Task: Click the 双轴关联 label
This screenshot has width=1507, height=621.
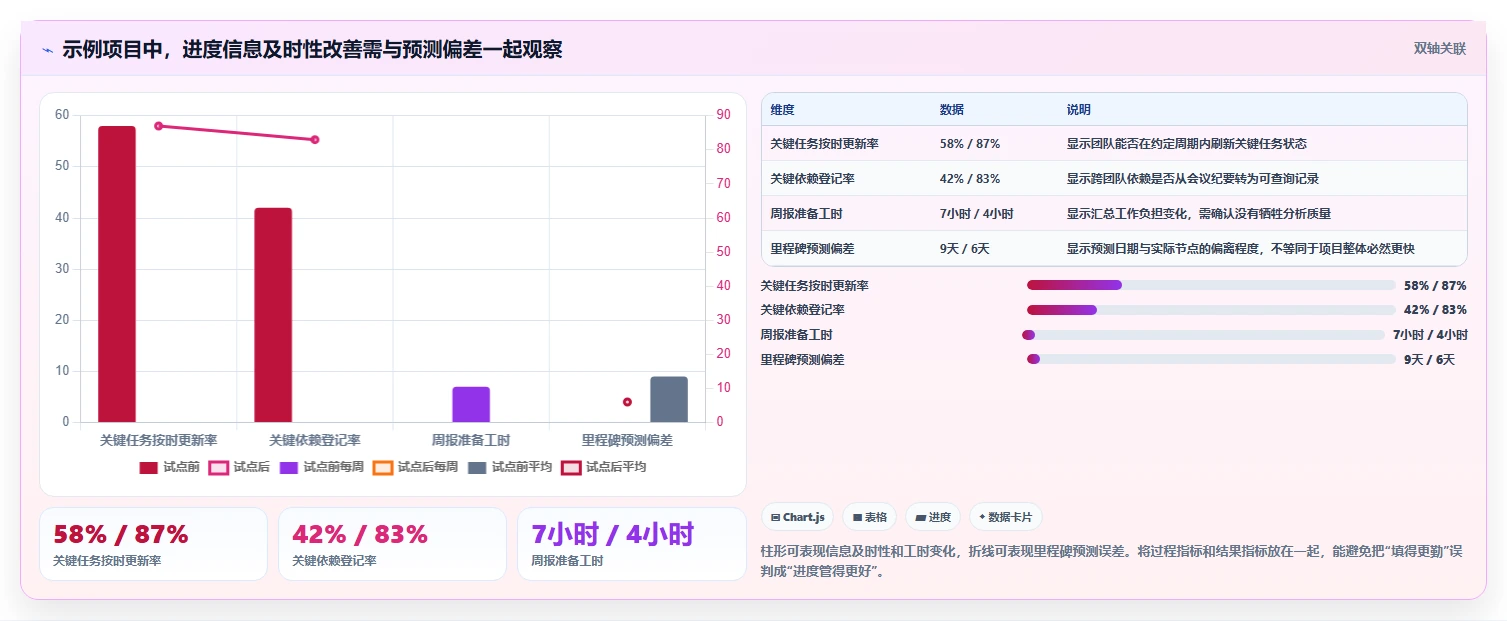Action: point(1440,49)
